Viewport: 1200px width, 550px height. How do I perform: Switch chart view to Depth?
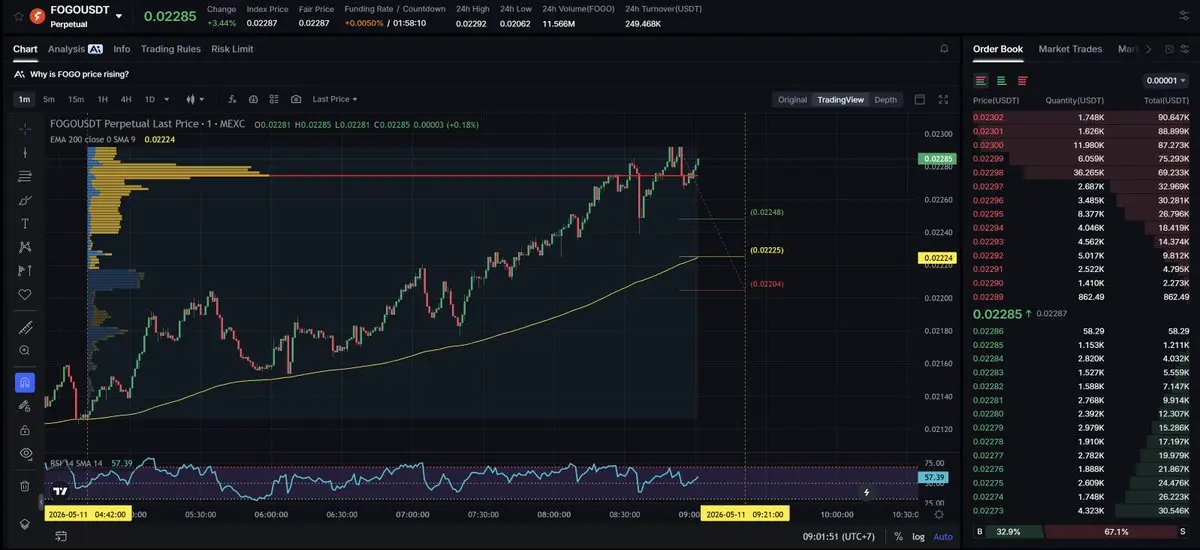(x=885, y=100)
